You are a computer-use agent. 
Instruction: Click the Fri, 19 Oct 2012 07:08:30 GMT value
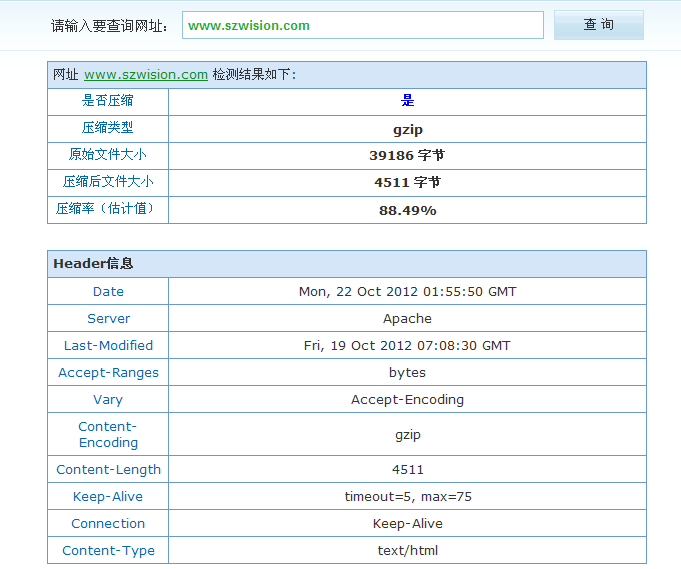(x=407, y=345)
